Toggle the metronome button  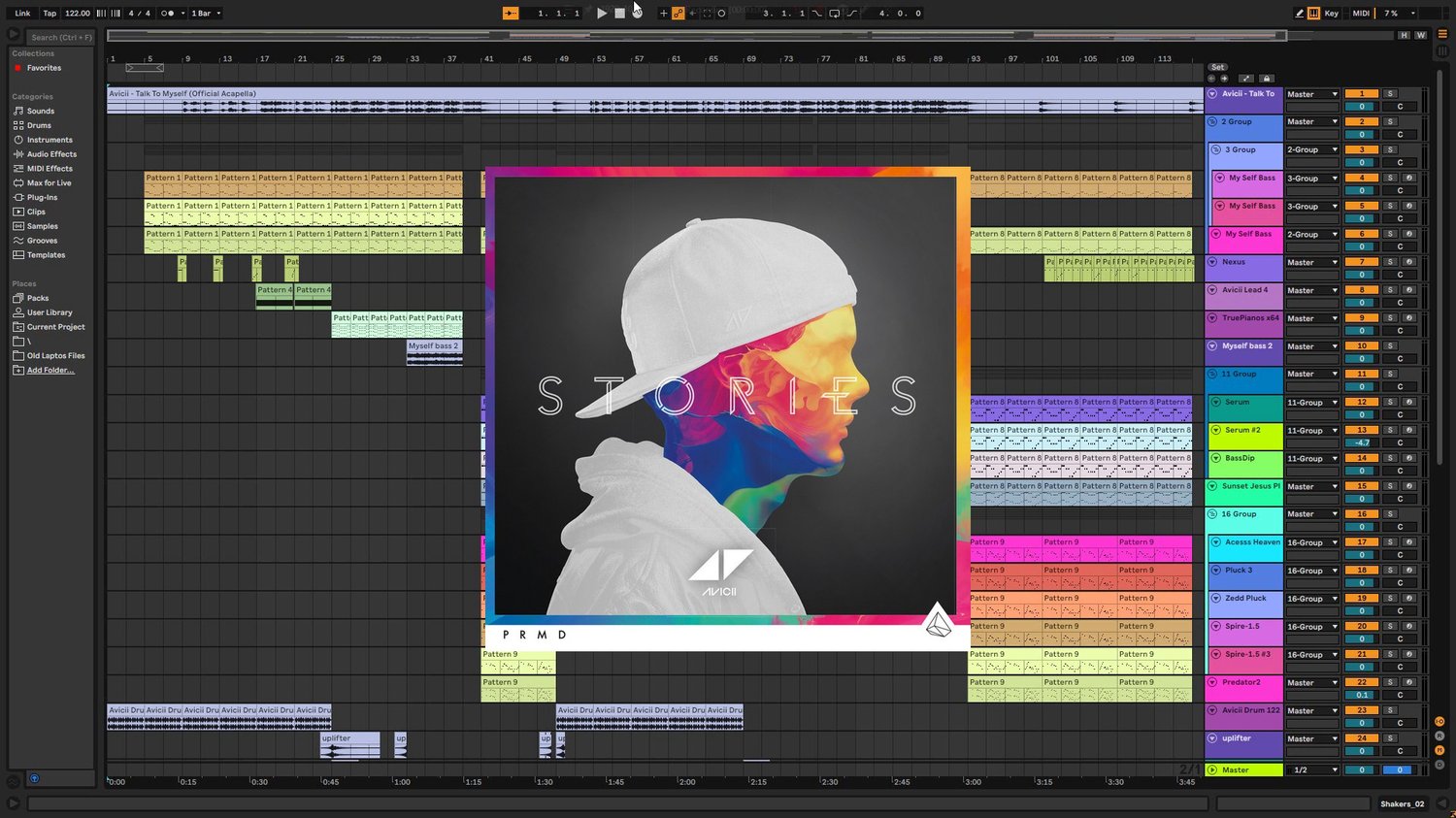point(167,14)
